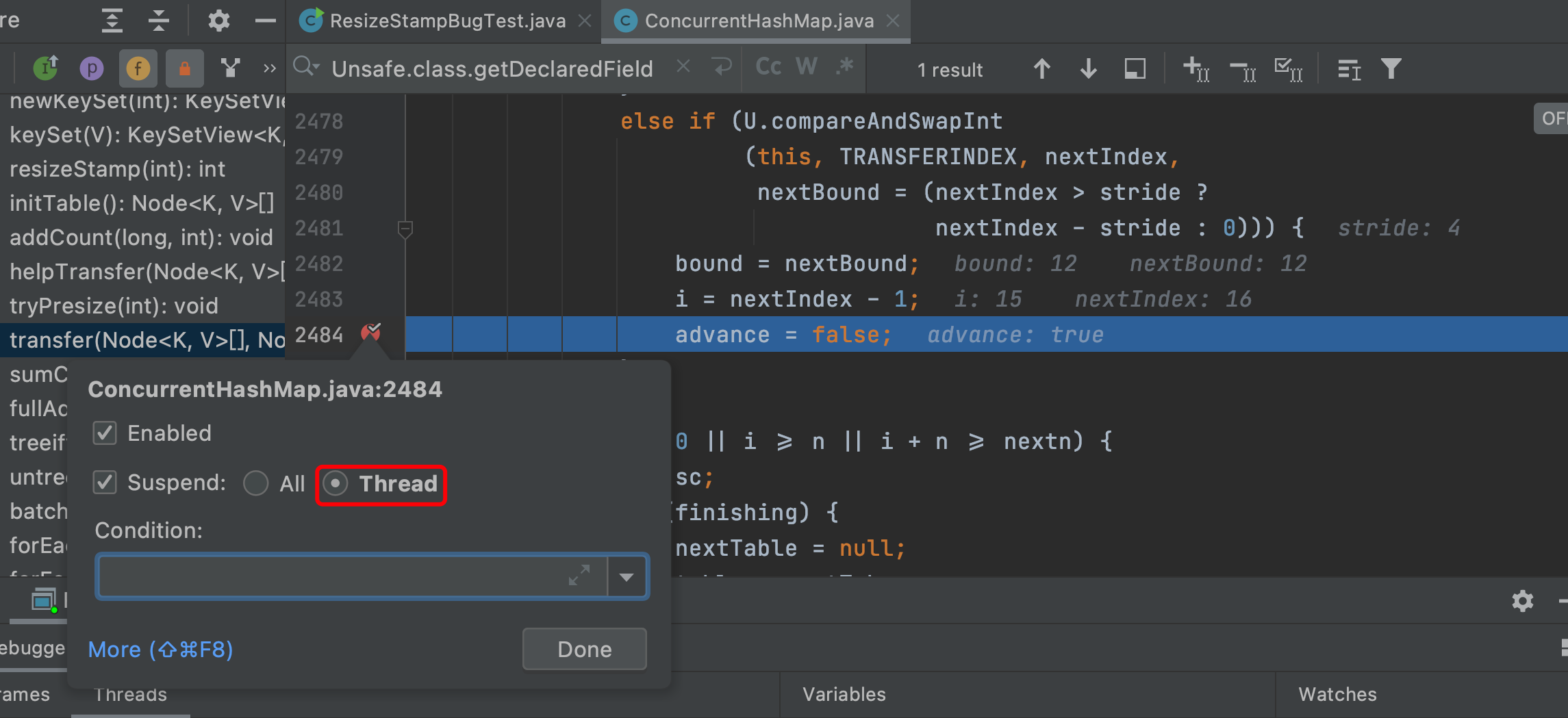
Task: Unselect occurrence icon in search toolbar
Action: tap(1243, 70)
